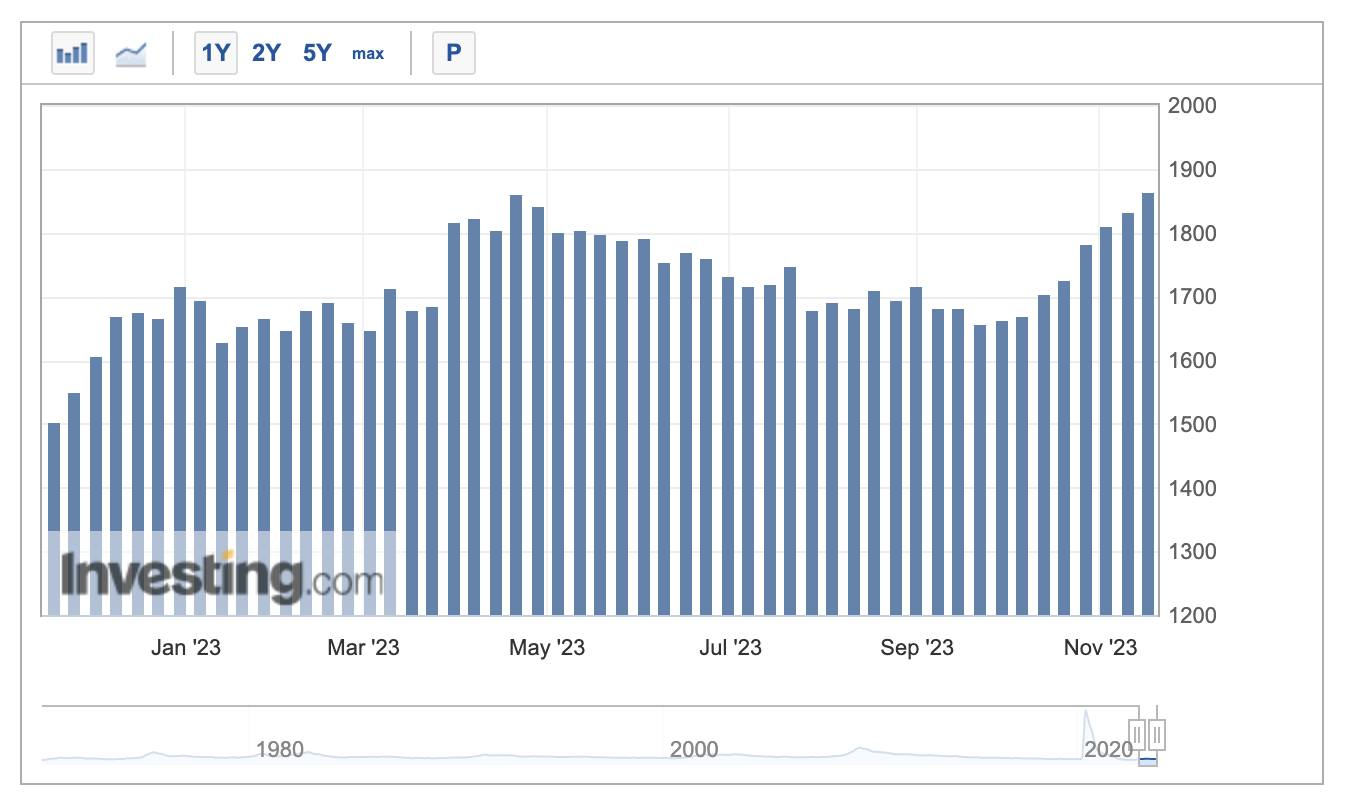Select the 1Y time range
This screenshot has width=1348, height=804.
(216, 53)
